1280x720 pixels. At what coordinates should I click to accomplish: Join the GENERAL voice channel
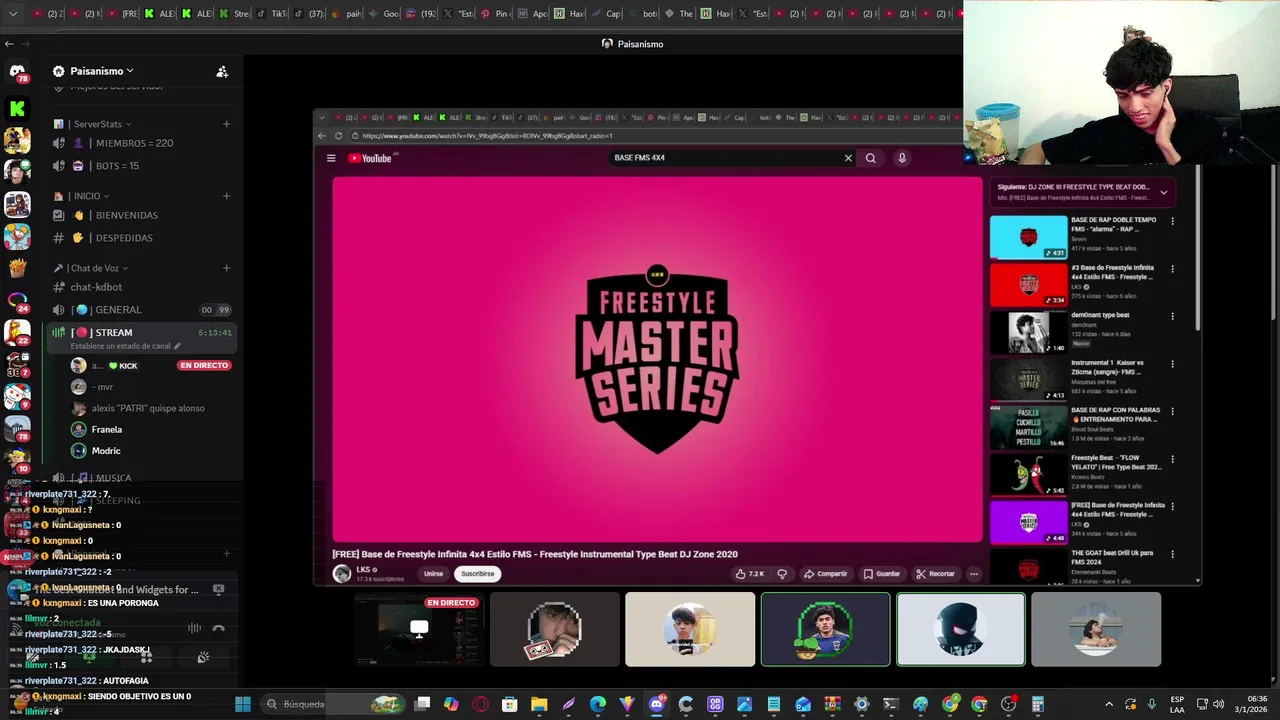tap(141, 310)
